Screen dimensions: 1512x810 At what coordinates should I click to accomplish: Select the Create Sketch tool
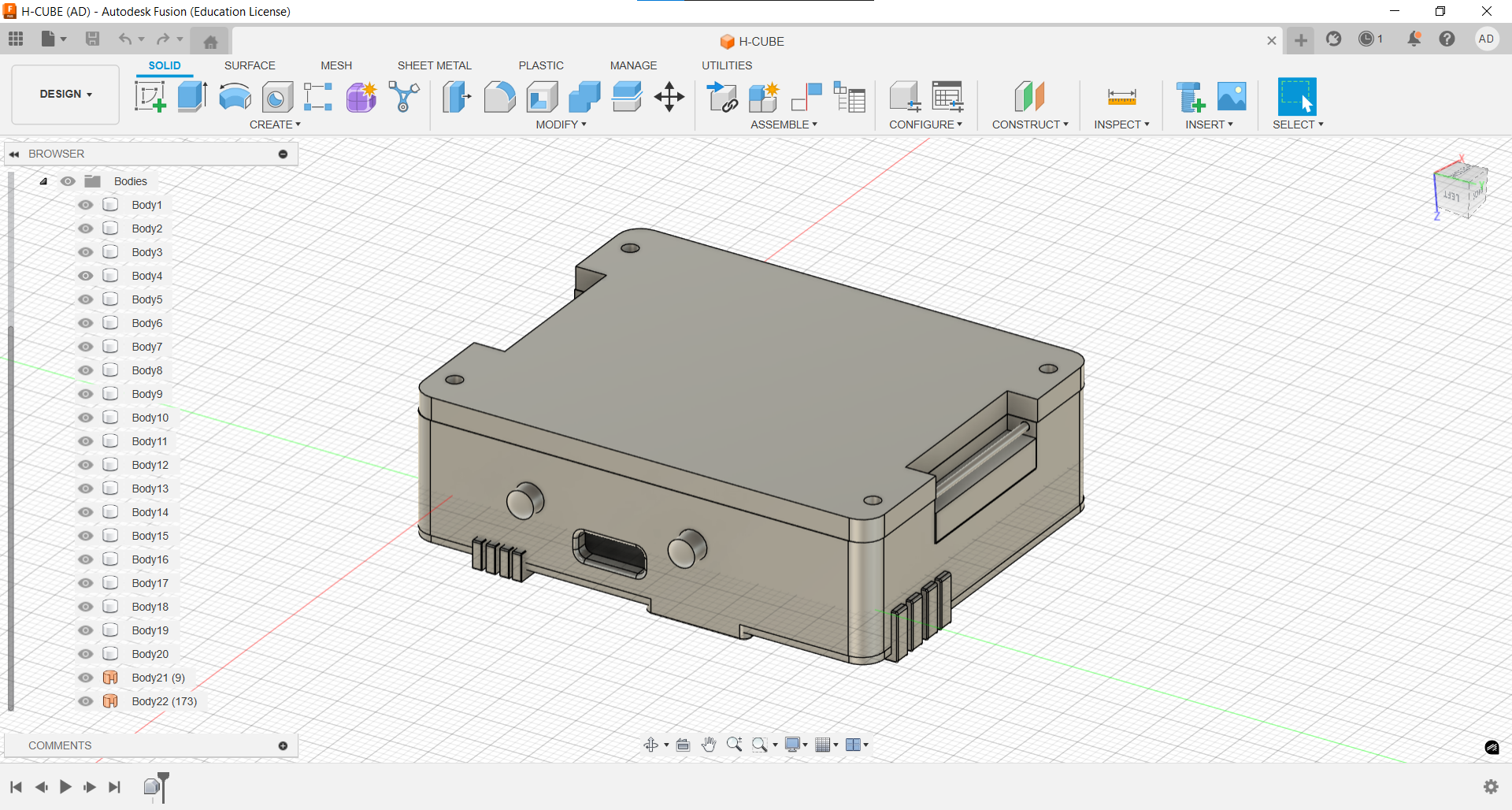coord(150,97)
